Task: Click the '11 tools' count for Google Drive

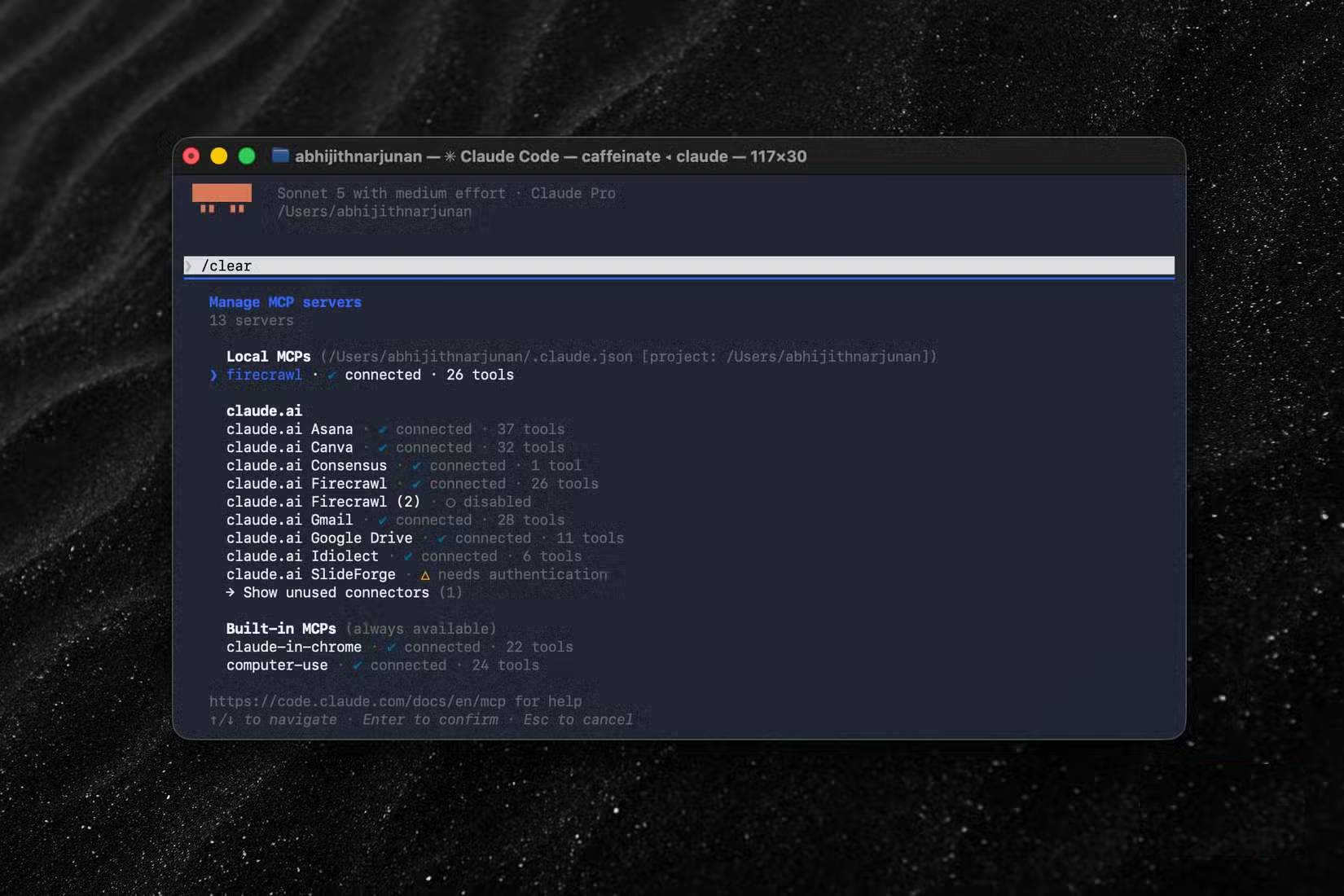Action: click(590, 538)
